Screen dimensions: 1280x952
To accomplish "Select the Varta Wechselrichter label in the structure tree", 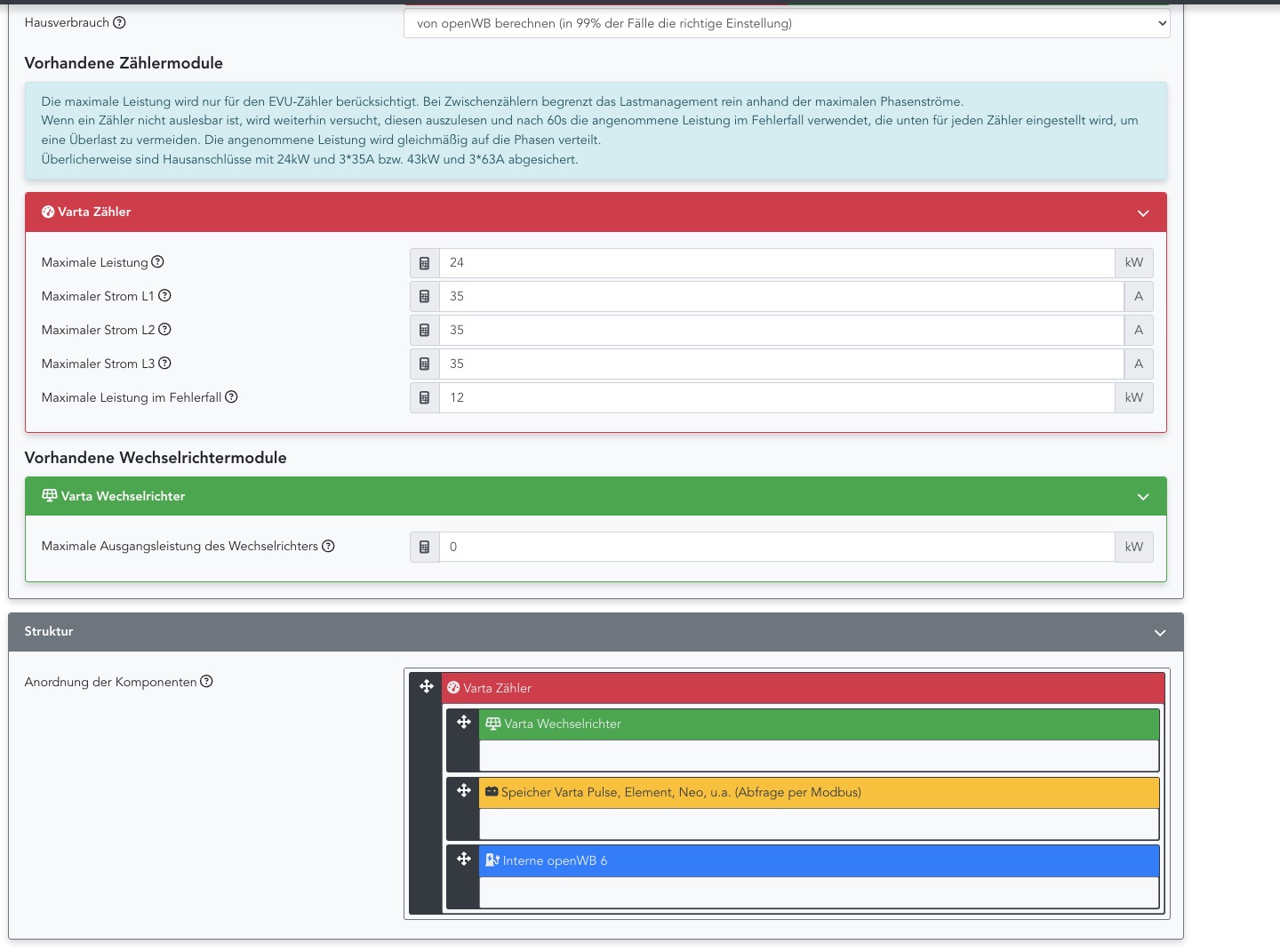I will coord(563,724).
